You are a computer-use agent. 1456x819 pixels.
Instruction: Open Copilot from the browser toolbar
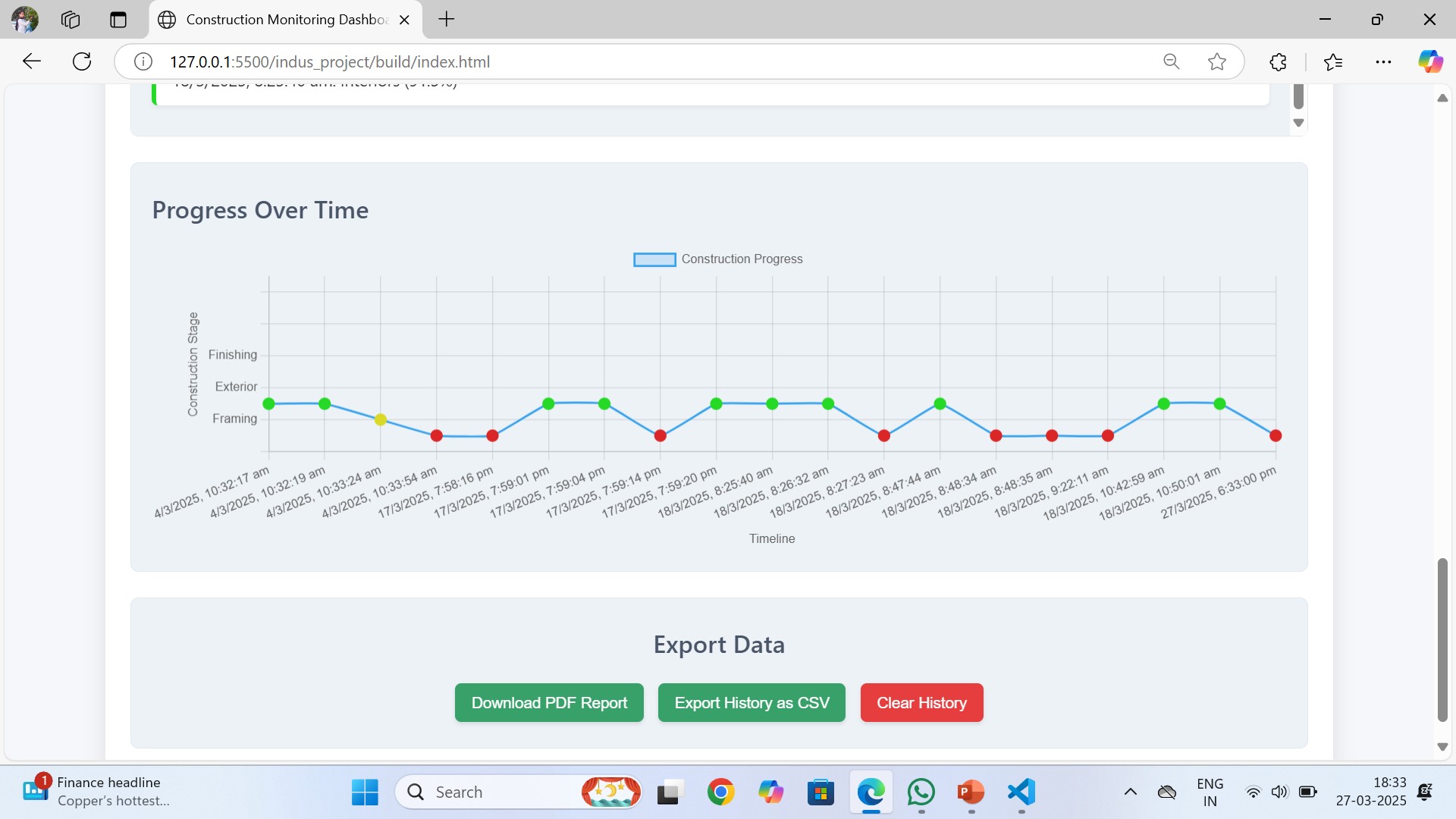pos(1430,61)
